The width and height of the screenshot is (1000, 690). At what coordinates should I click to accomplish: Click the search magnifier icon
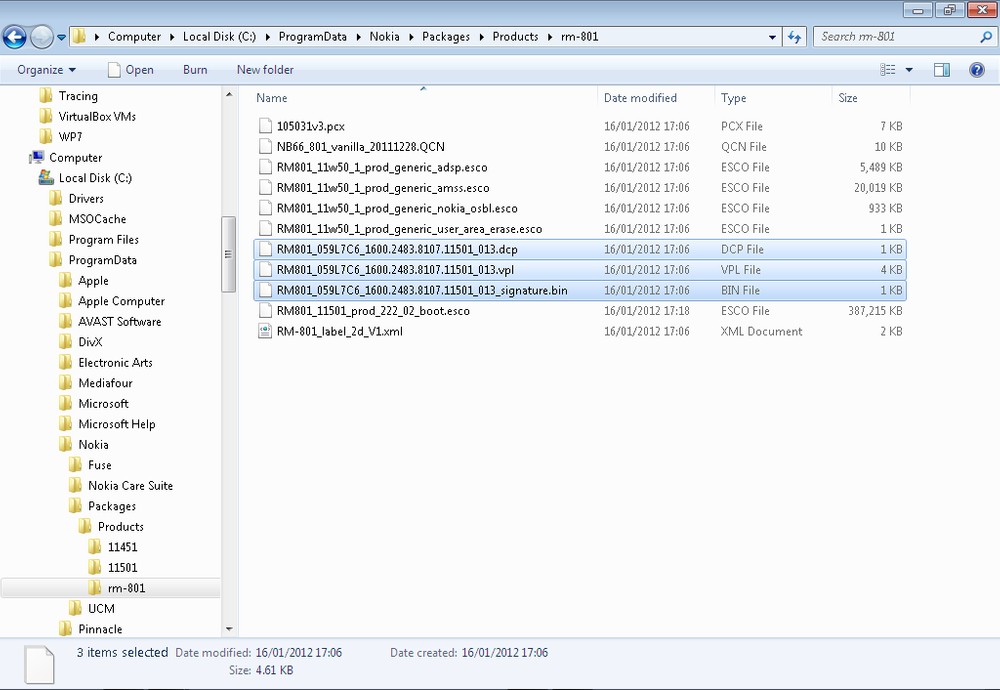[986, 37]
